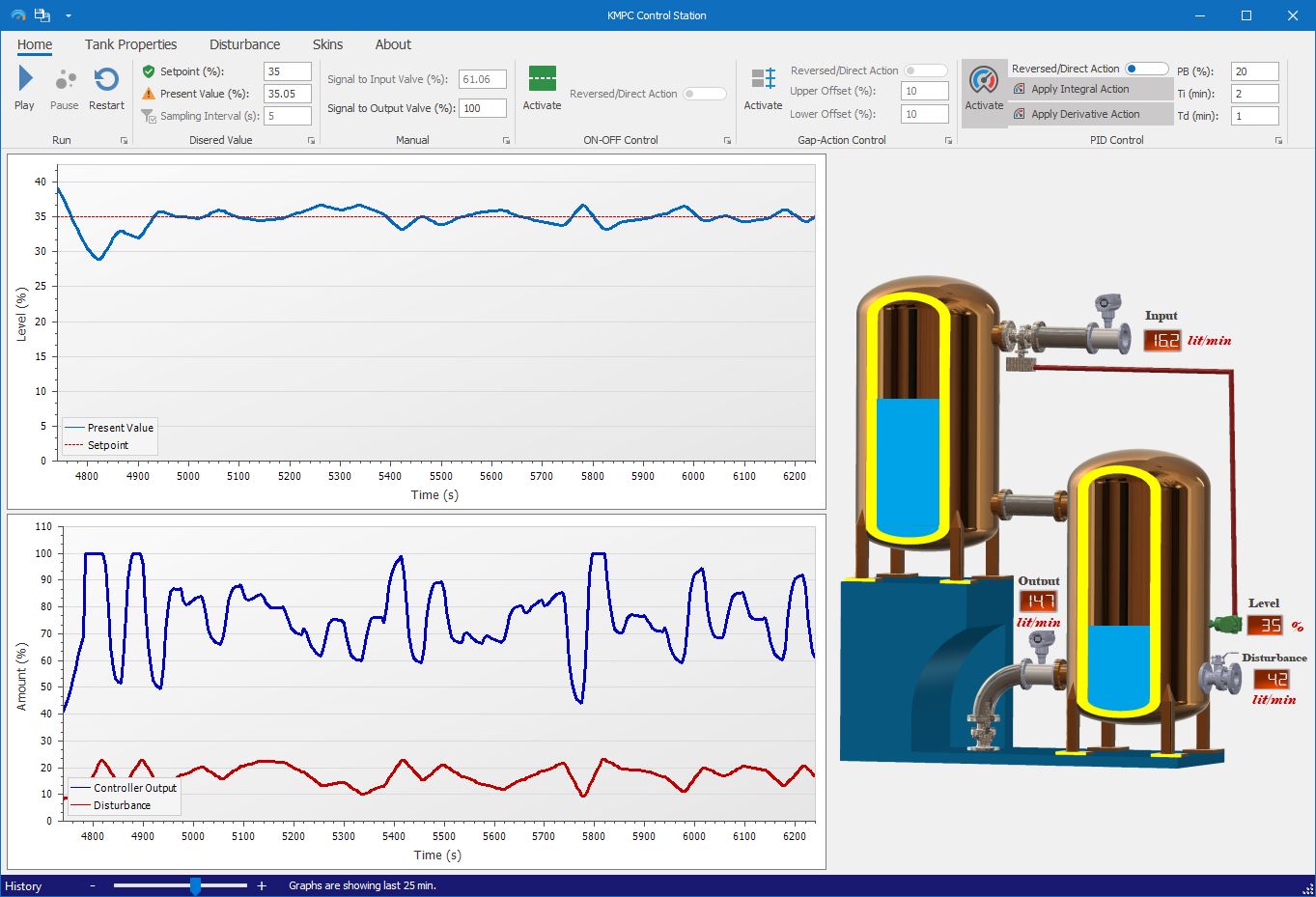Screen dimensions: 1316x897
Task: Click Controller Output legend entry
Action: tap(125, 788)
